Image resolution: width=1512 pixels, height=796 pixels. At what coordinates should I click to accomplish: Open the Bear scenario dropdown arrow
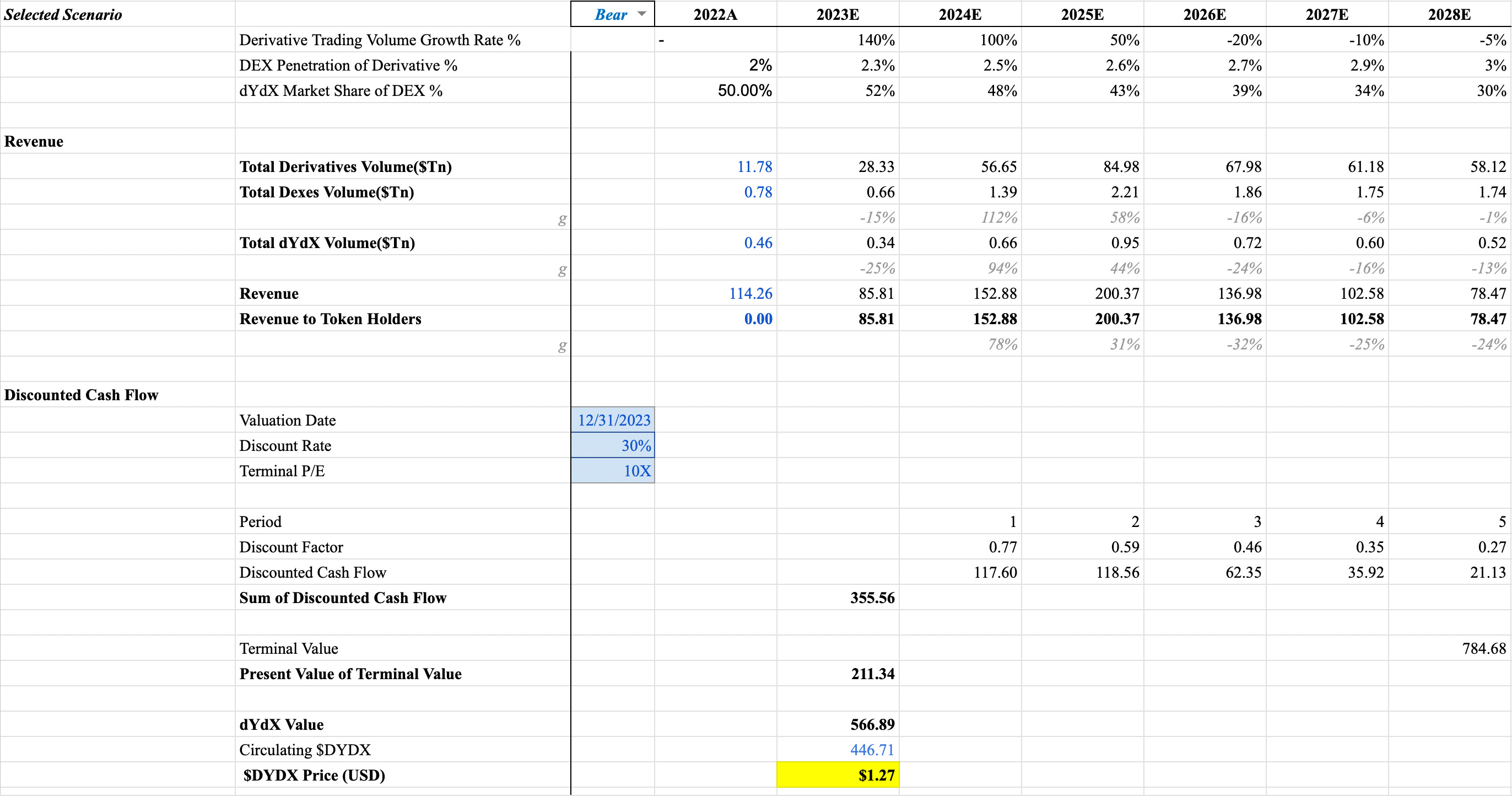[x=641, y=13]
